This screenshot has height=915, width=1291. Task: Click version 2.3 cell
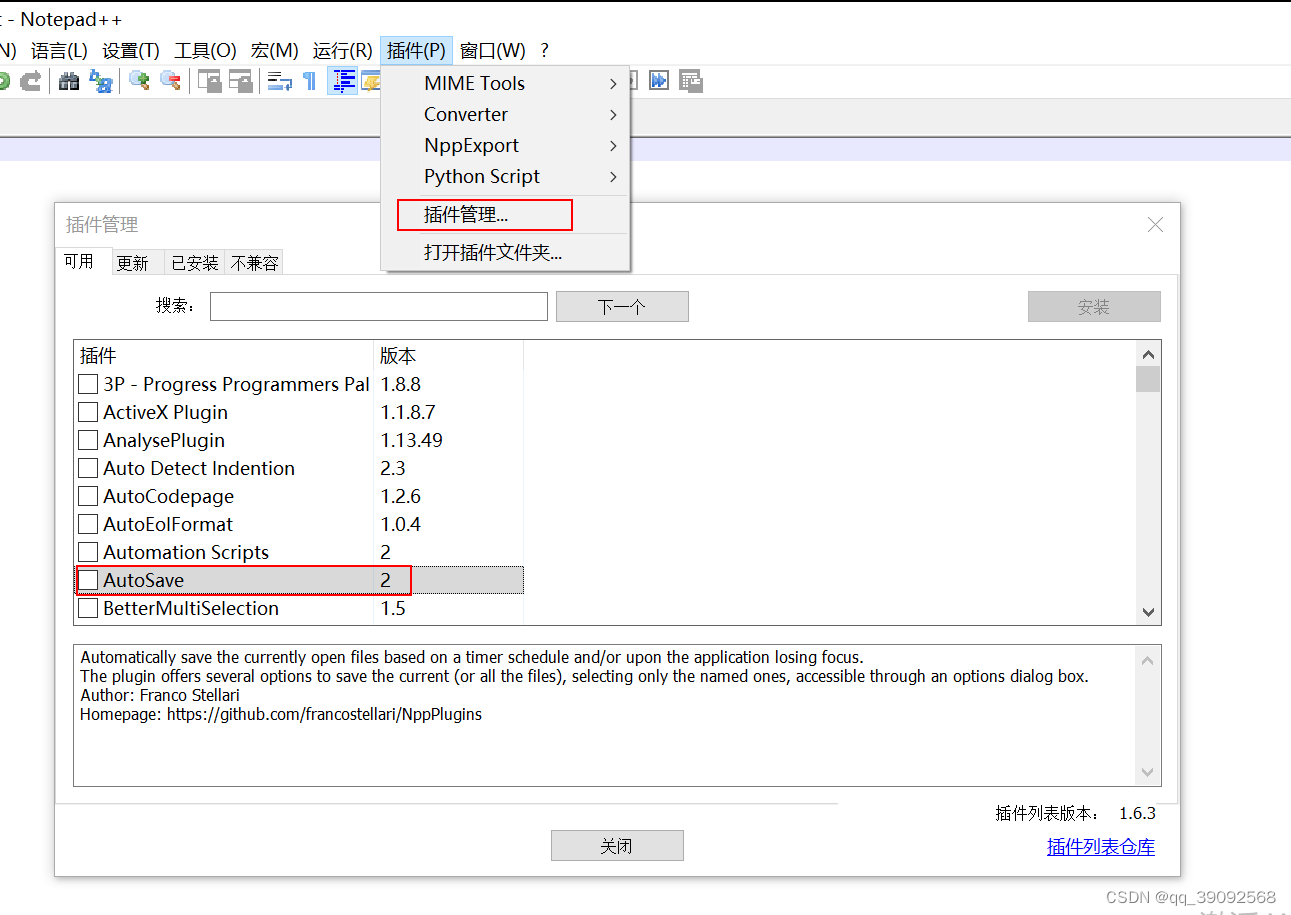pyautogui.click(x=394, y=468)
